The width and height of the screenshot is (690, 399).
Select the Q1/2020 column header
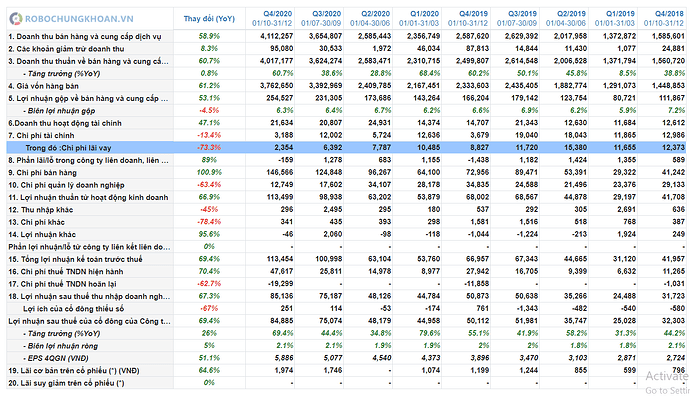click(418, 18)
